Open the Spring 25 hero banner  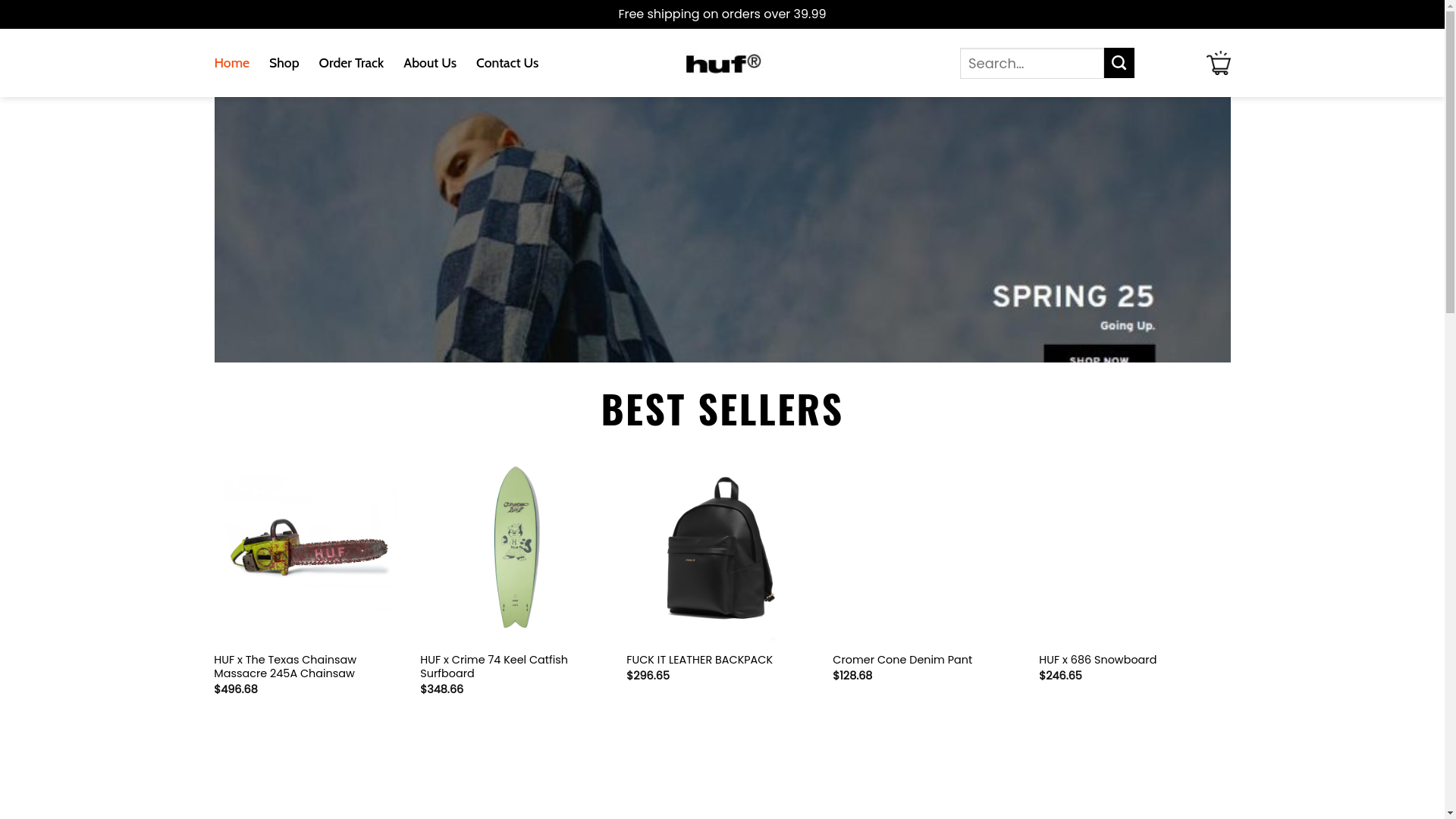[x=722, y=230]
